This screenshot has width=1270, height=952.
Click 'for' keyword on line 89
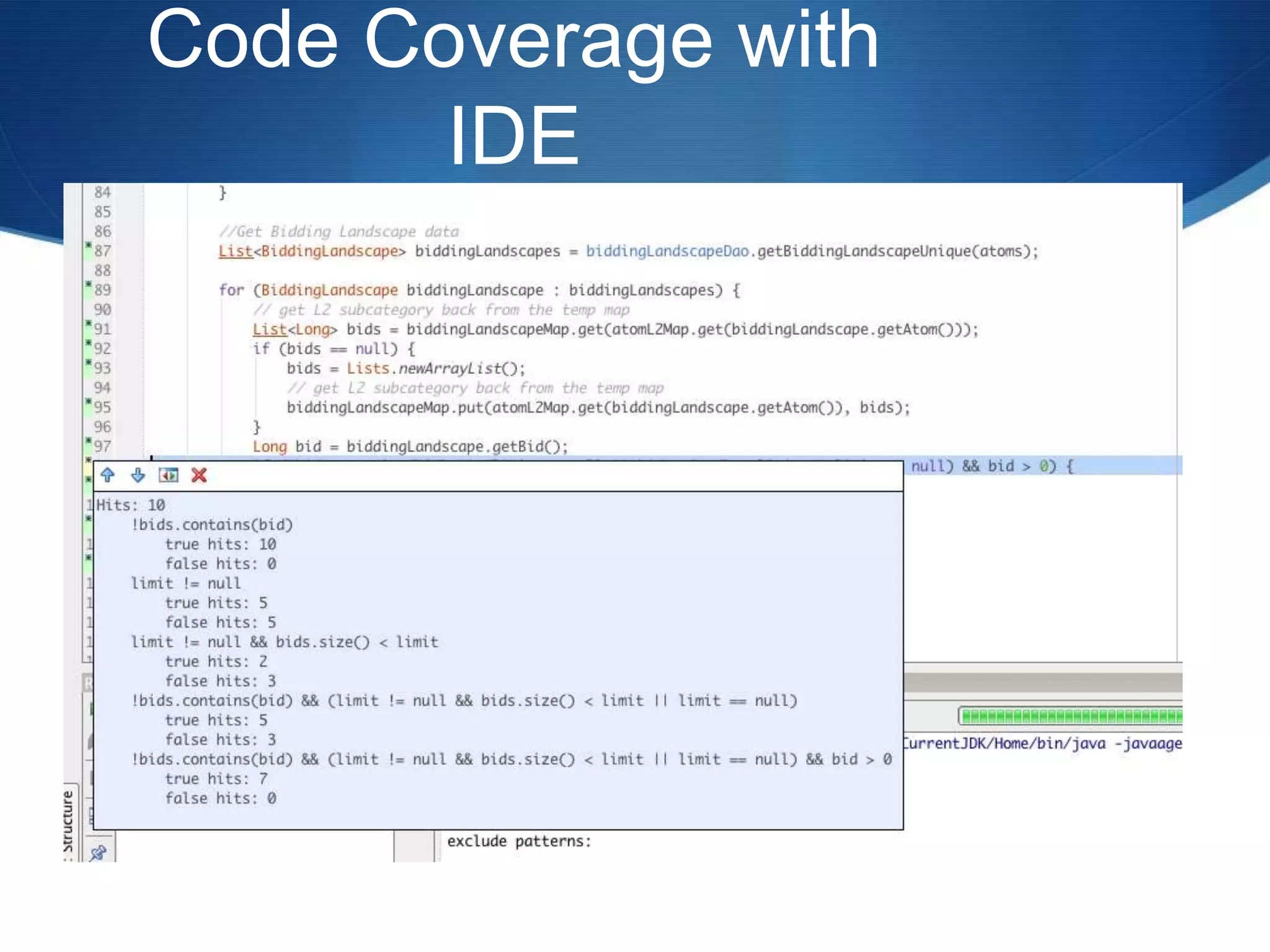[231, 290]
